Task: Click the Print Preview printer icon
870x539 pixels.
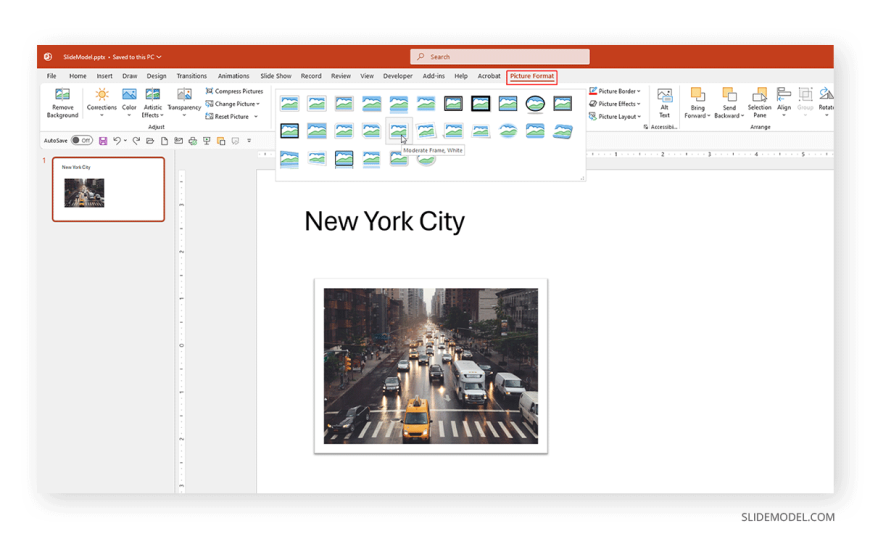Action: tap(193, 141)
